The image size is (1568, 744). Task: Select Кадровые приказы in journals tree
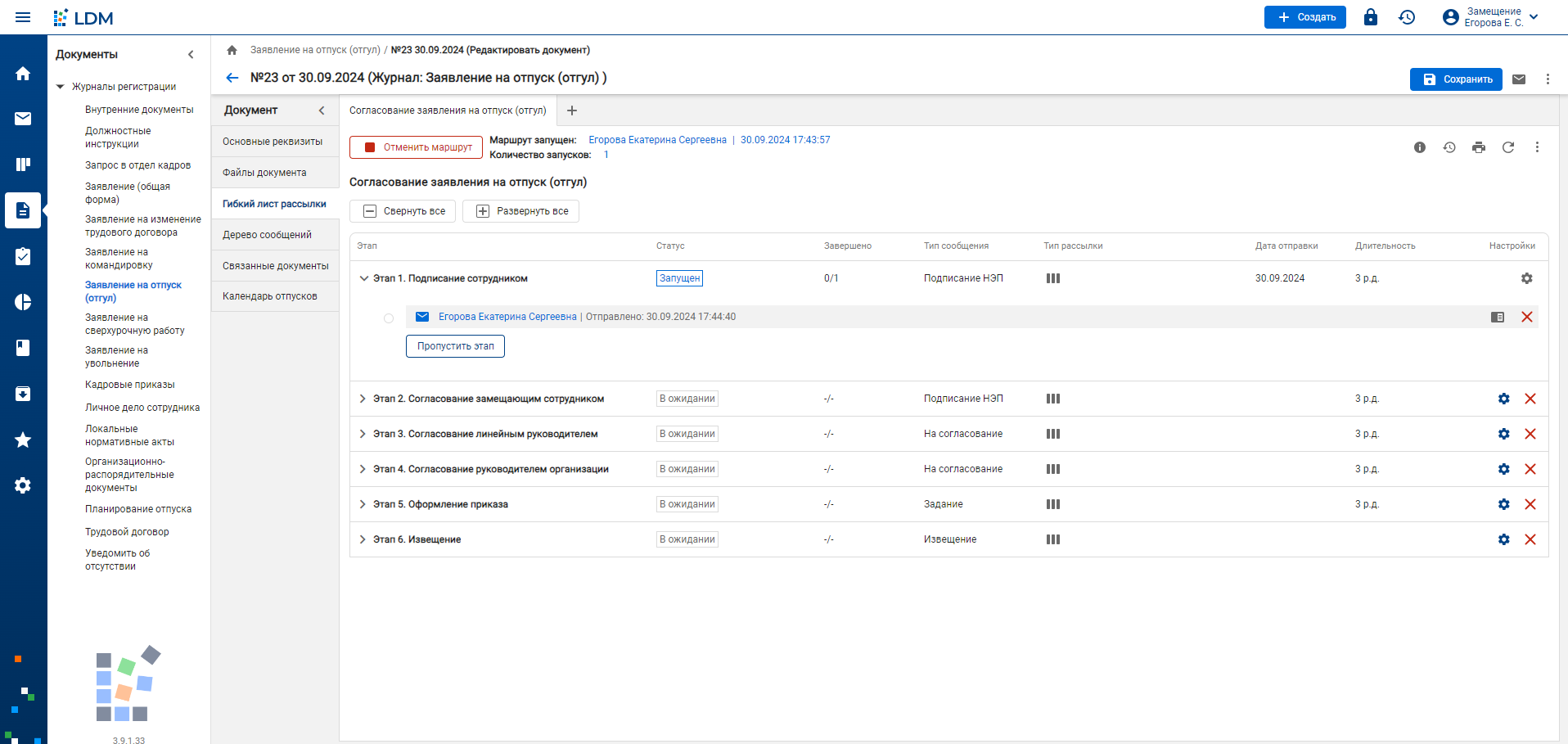(130, 385)
